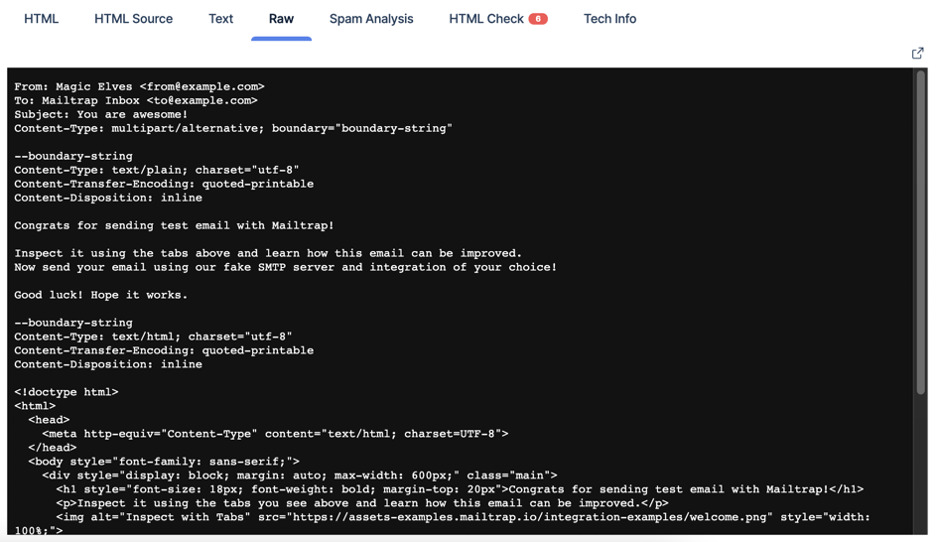Open the HTML Source tab
Image resolution: width=936 pixels, height=542 pixels.
[x=133, y=19]
